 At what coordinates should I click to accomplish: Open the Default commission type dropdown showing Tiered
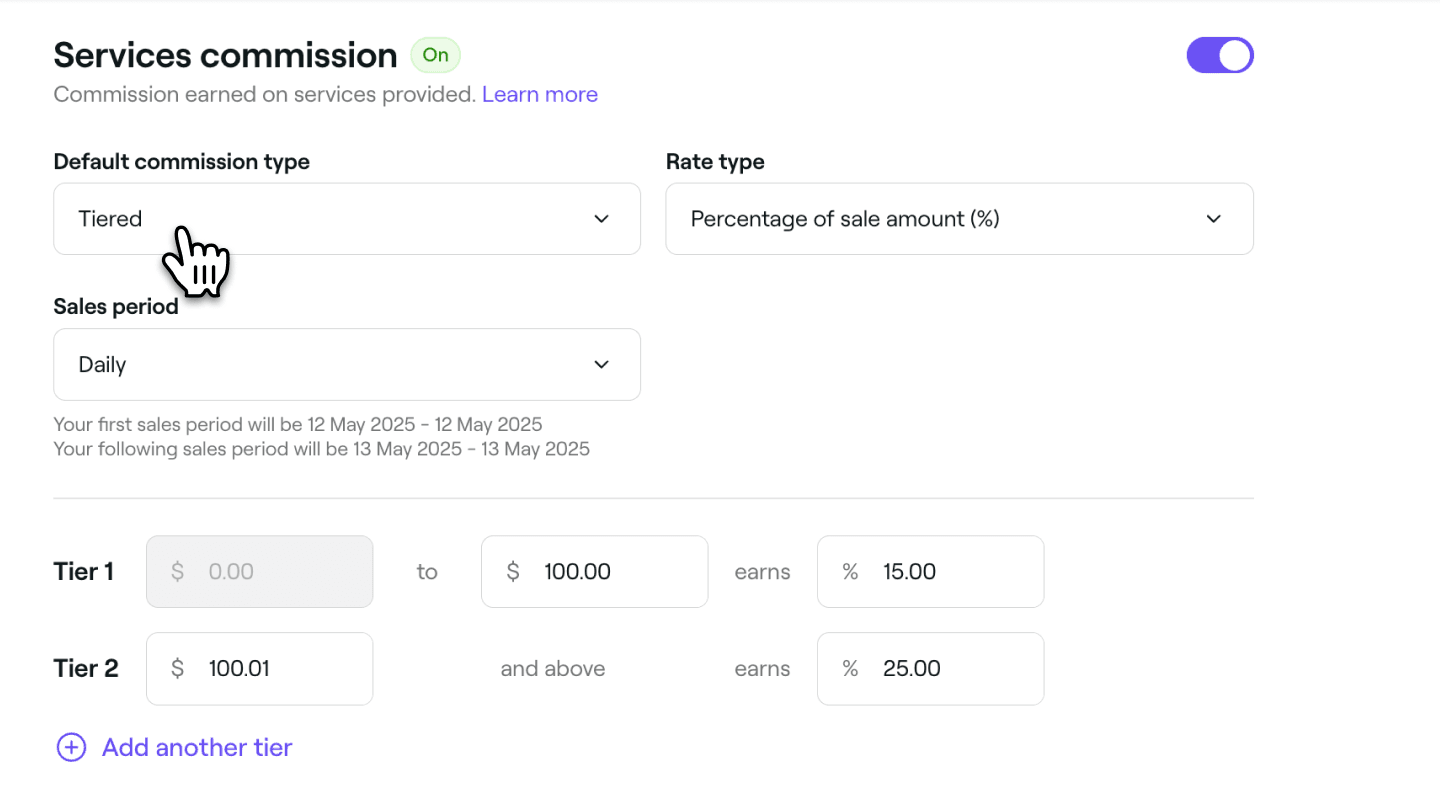click(x=346, y=219)
